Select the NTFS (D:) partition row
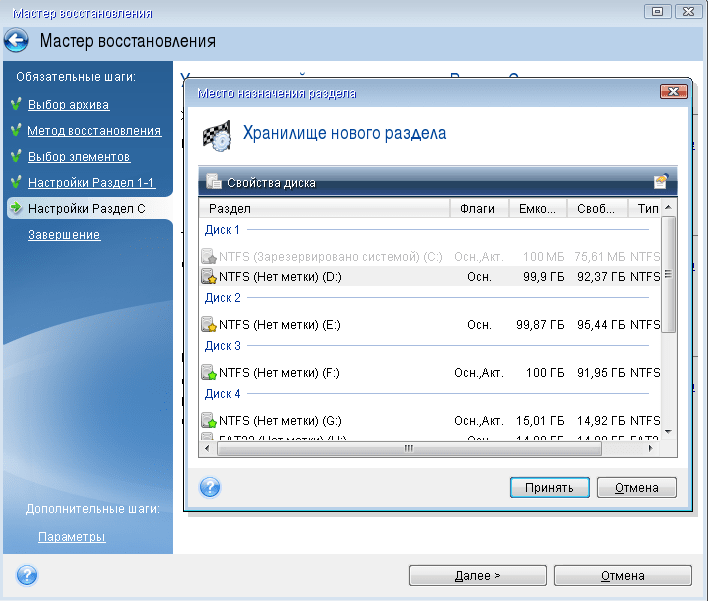The width and height of the screenshot is (708, 601). coord(330,276)
